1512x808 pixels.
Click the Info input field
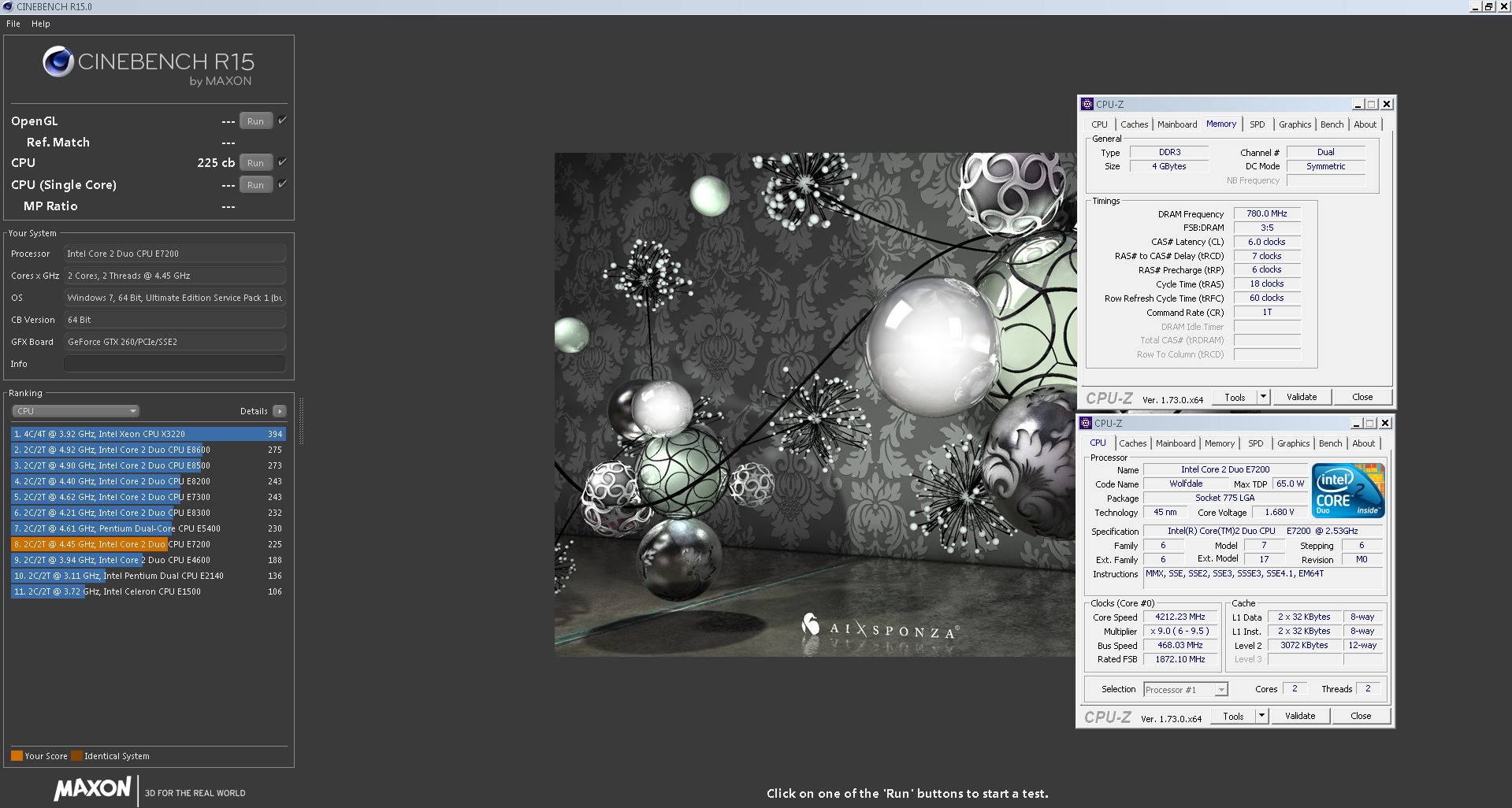pos(175,364)
